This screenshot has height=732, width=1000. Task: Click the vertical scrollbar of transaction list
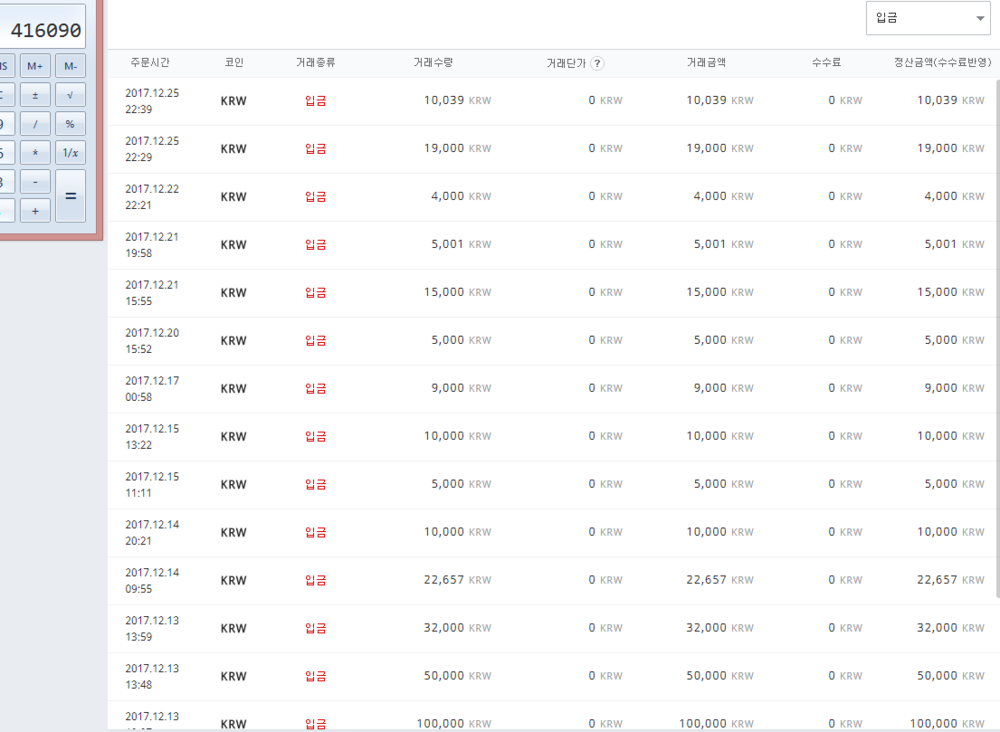click(996, 340)
